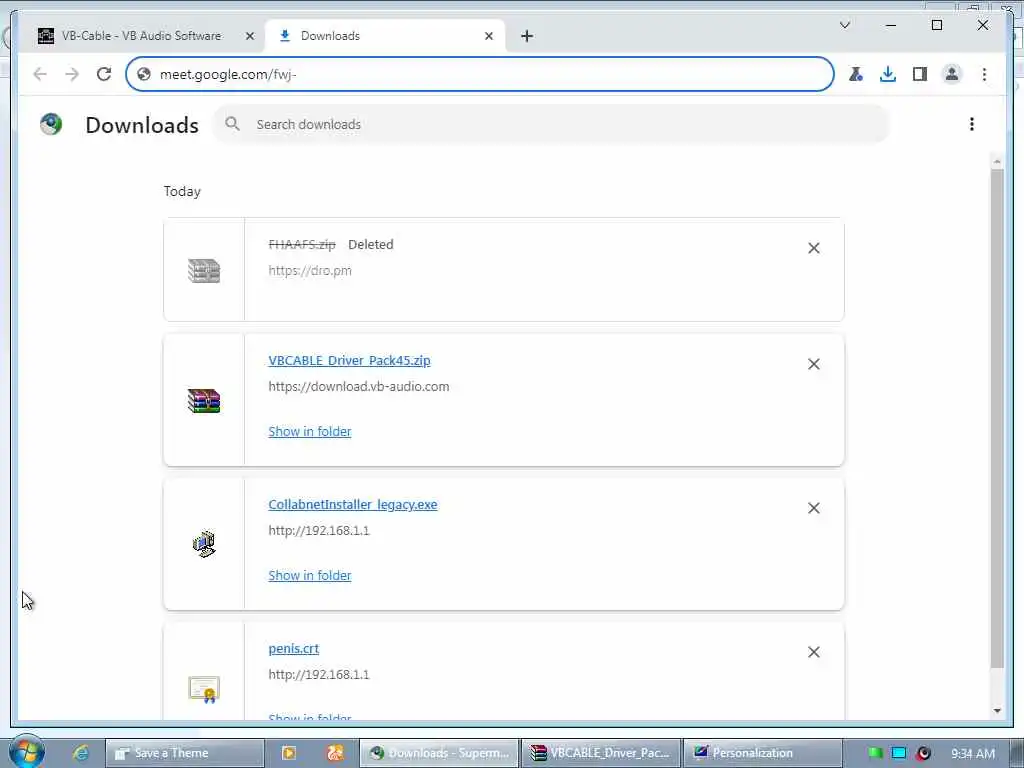Viewport: 1024px width, 768px height.
Task: Open CollabnetInstaller_legacy.exe file link
Action: coord(353,505)
